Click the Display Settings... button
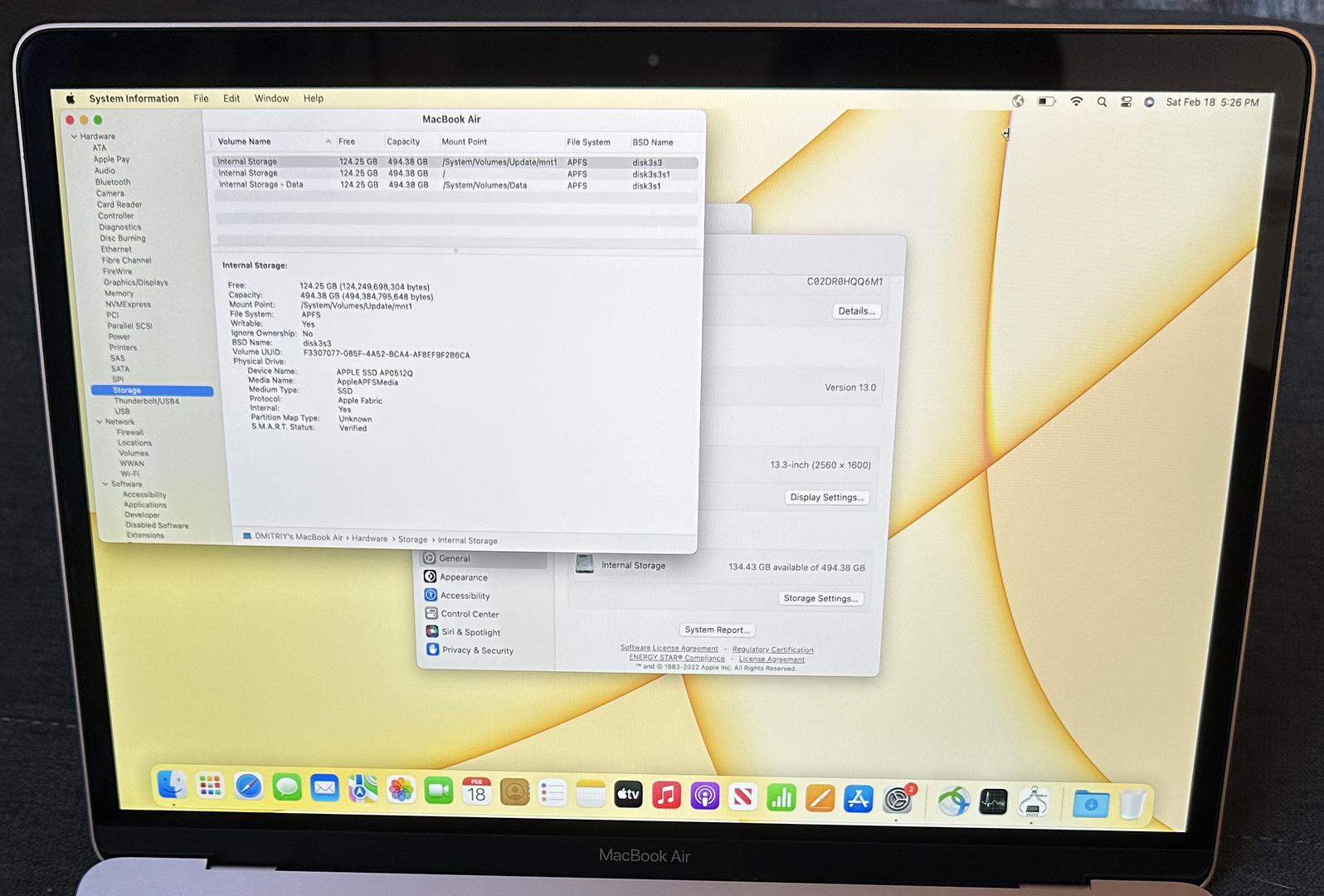The width and height of the screenshot is (1324, 896). tap(827, 497)
